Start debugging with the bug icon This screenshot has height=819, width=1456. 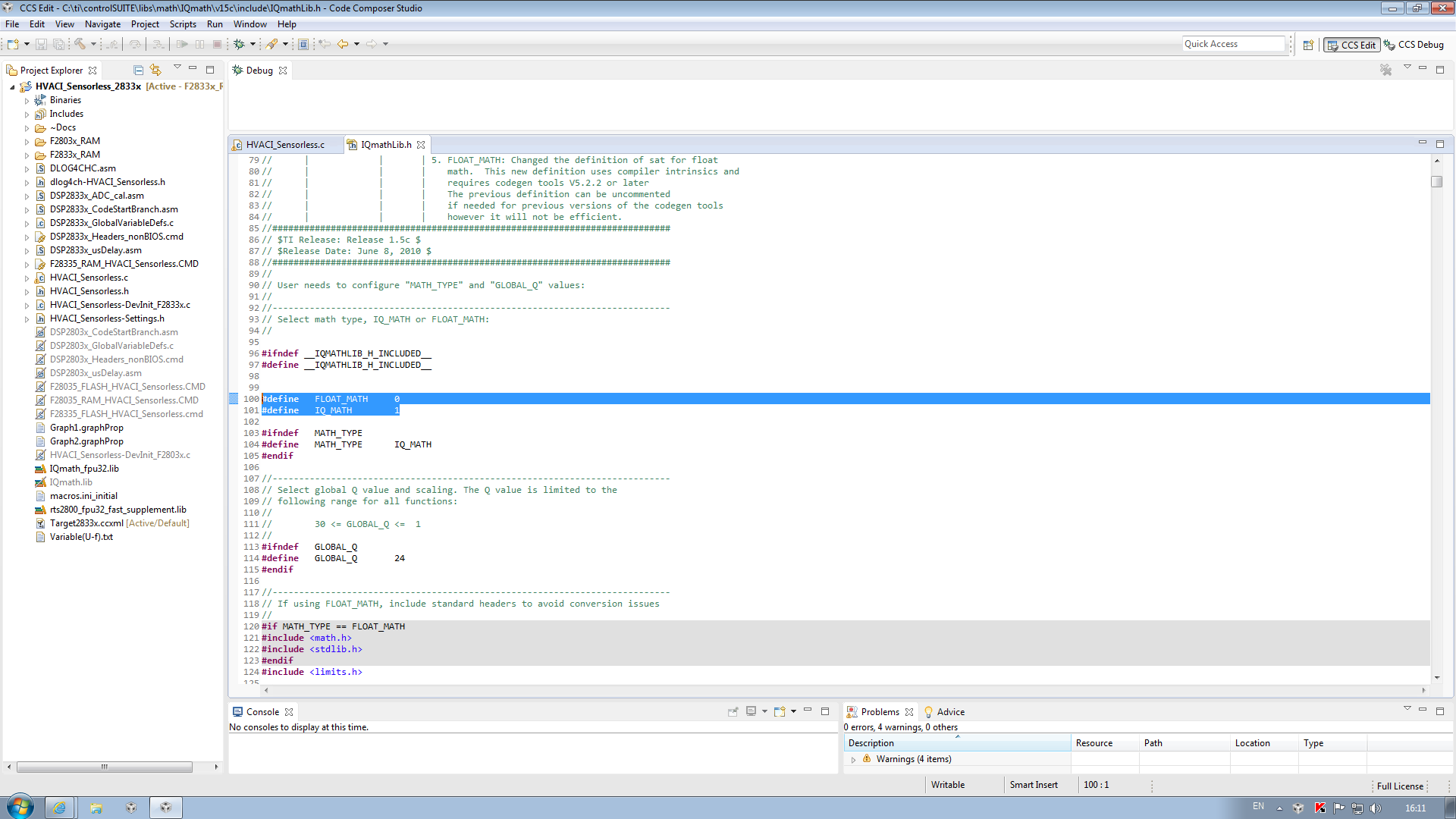[x=240, y=44]
